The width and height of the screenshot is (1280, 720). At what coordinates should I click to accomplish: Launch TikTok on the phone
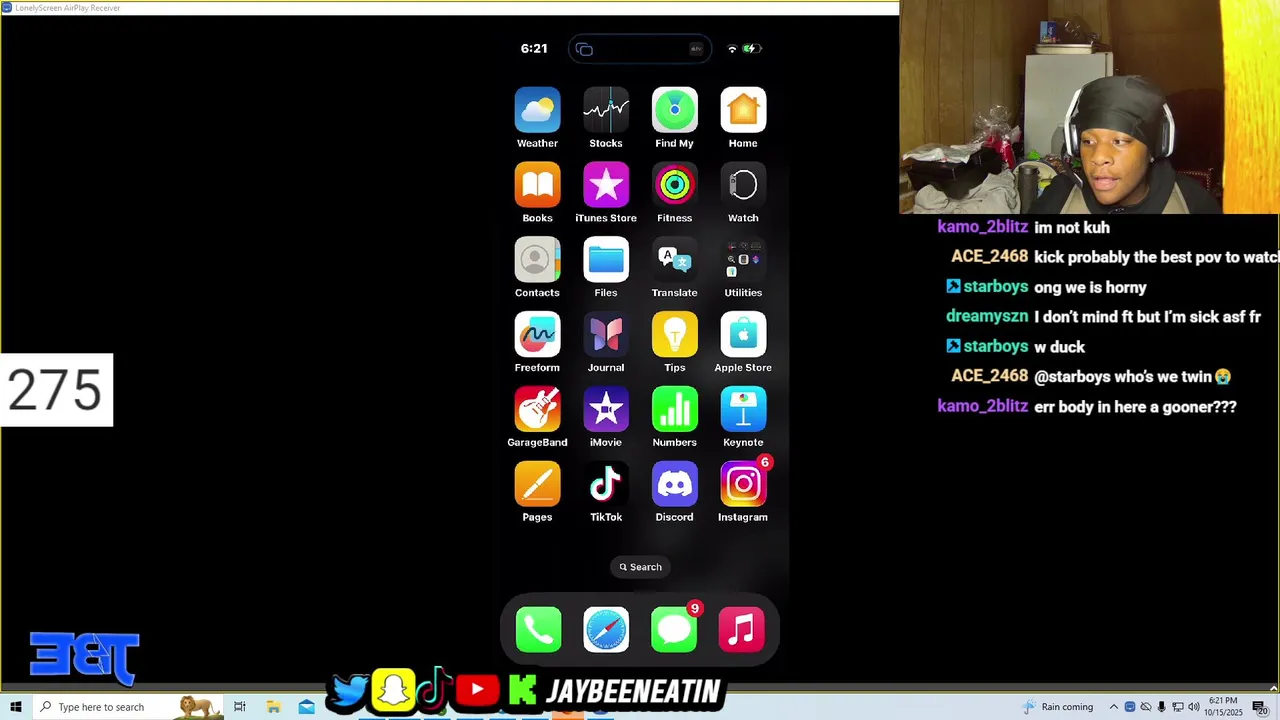pos(606,485)
